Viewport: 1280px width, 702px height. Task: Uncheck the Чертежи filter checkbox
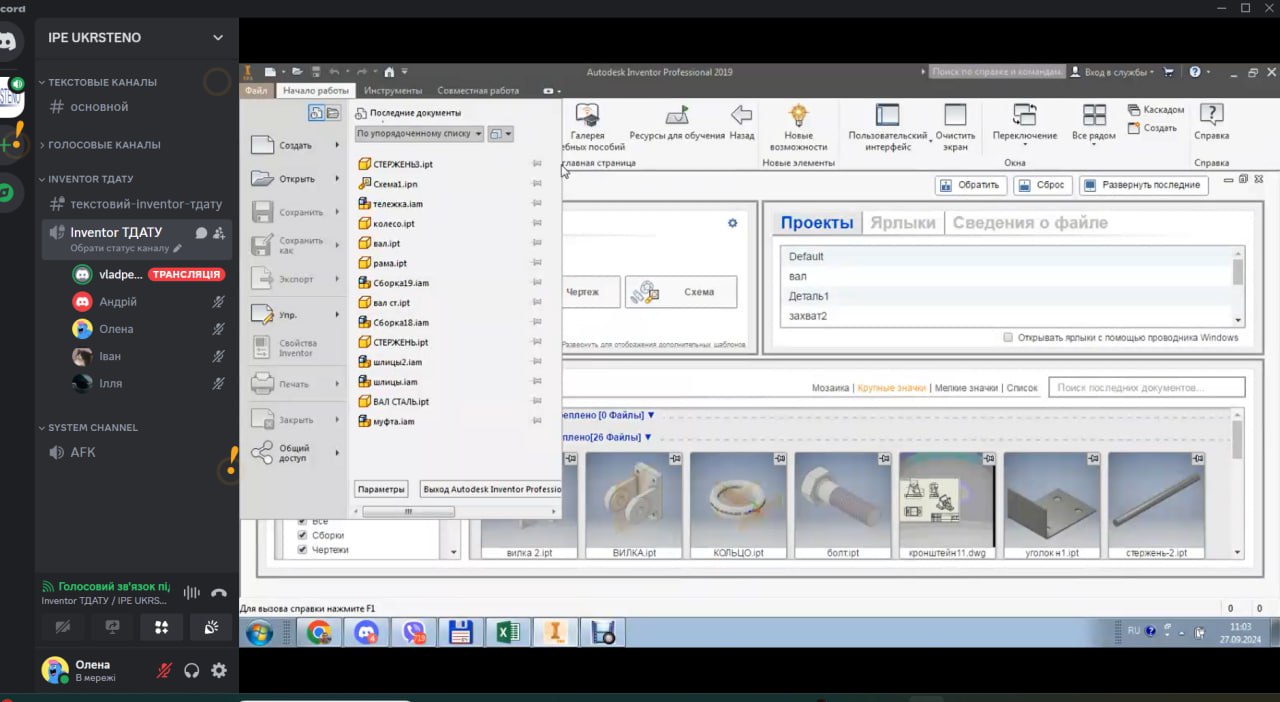pos(303,550)
